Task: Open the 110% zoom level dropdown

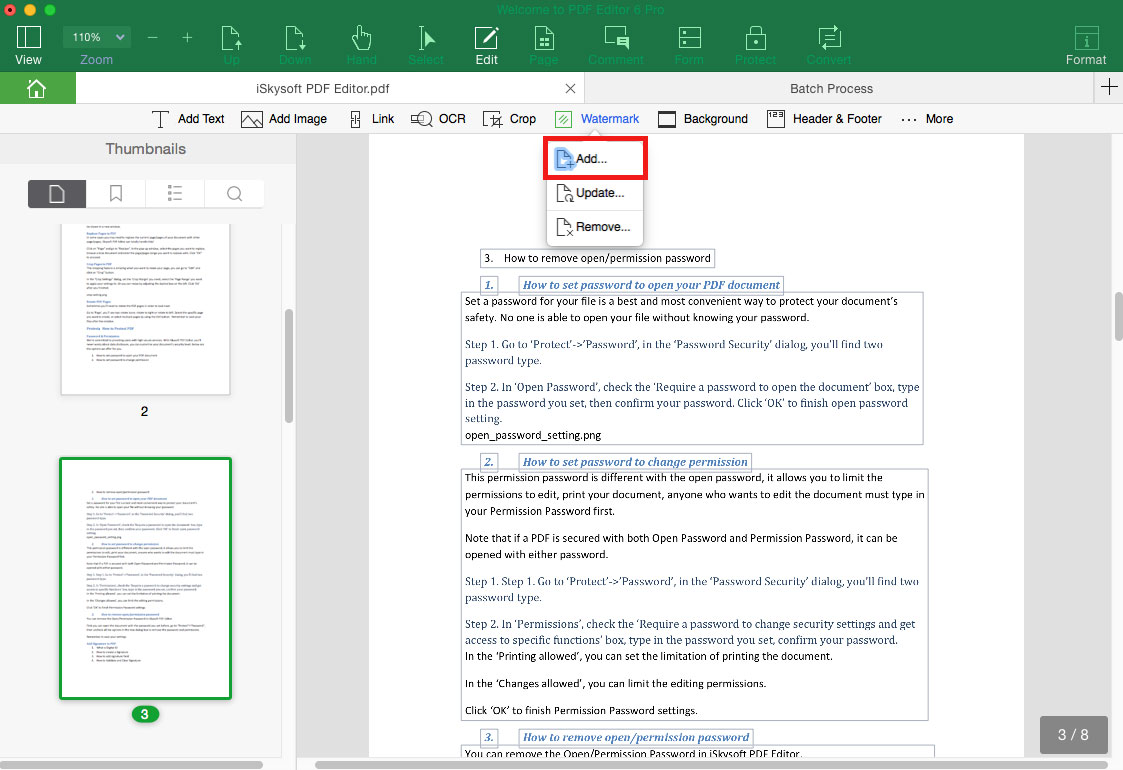Action: point(97,37)
